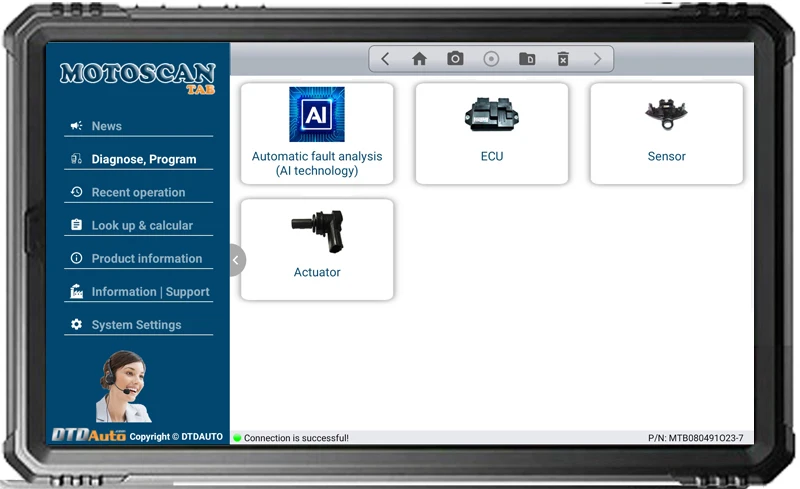Click the Sensor label text
800x489 pixels.
(x=666, y=156)
